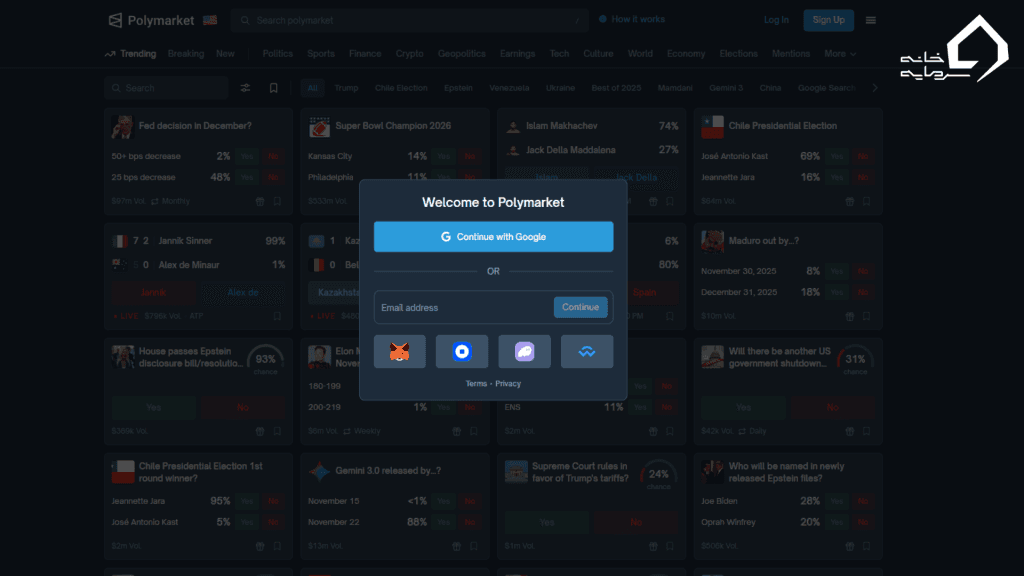Select Yes on House passes Epstein bill
Viewport: 1024px width, 576px height.
pyautogui.click(x=154, y=407)
